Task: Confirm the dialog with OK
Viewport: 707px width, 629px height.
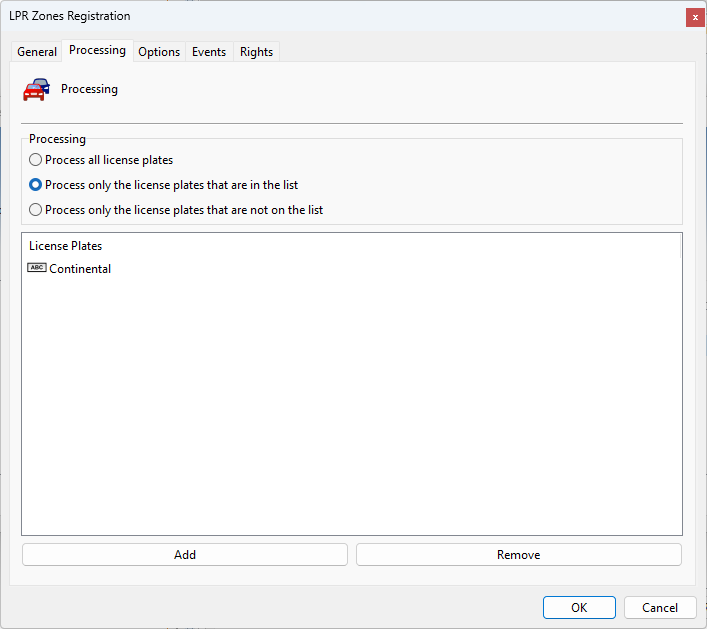Action: (579, 608)
